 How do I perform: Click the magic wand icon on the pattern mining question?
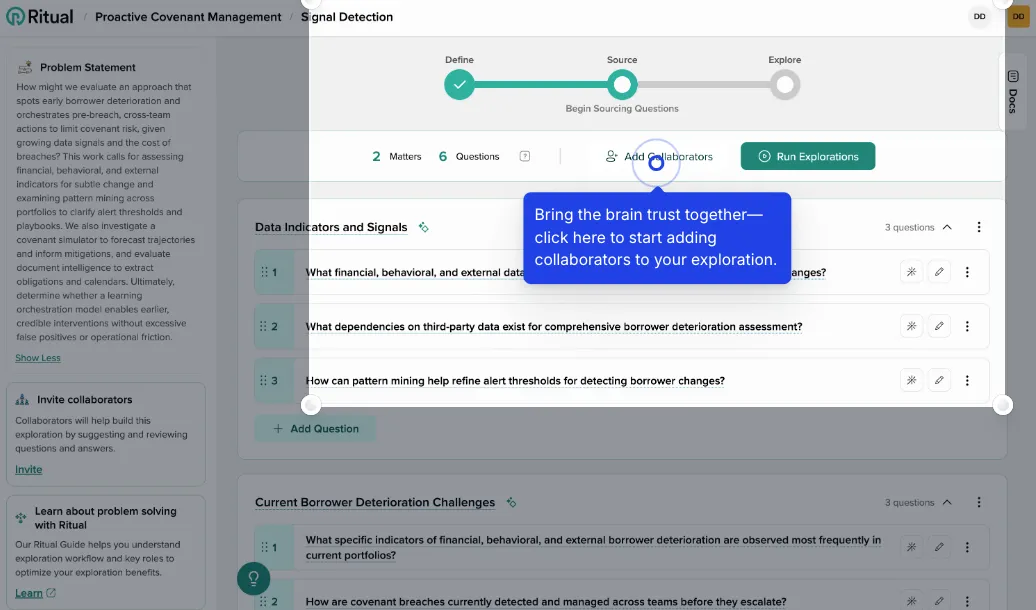(x=911, y=380)
